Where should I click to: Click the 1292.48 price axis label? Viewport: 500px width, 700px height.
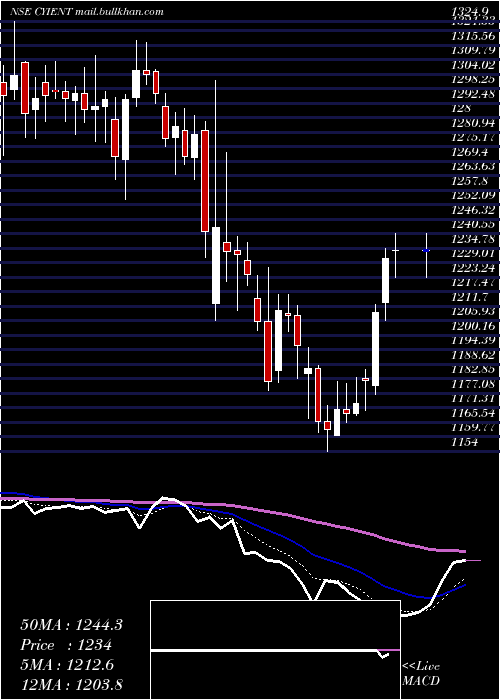473,94
